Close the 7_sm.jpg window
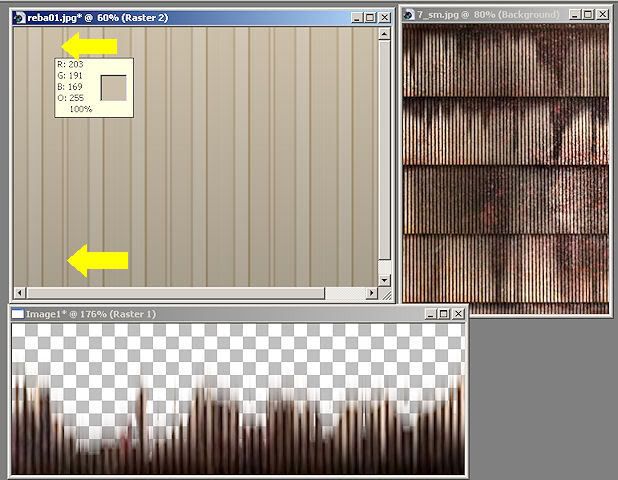 tap(602, 15)
